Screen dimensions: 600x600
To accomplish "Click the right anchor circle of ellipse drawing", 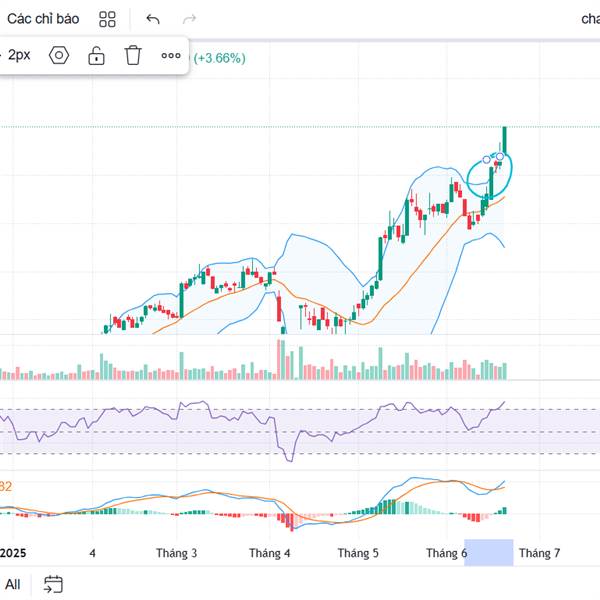I will 500,156.
